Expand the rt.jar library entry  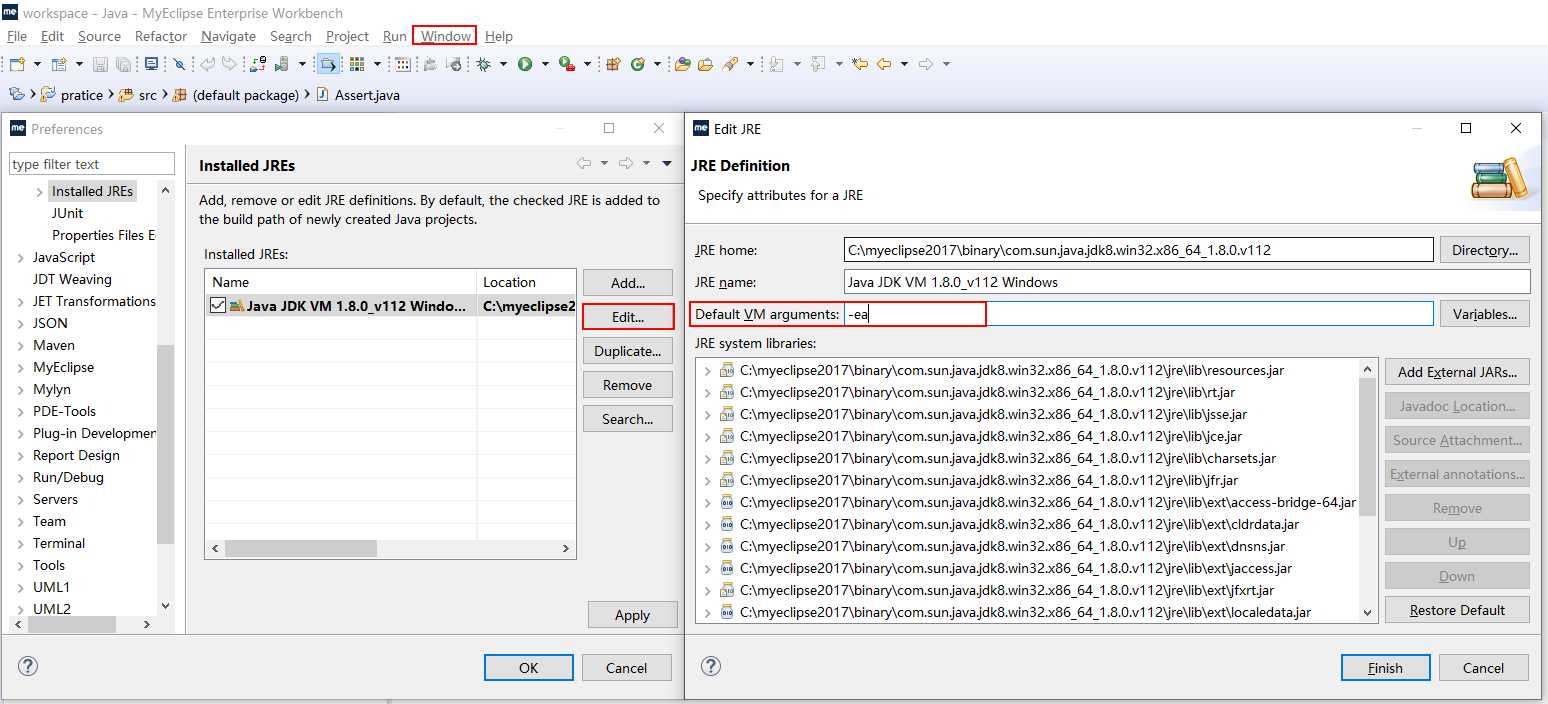tap(708, 393)
